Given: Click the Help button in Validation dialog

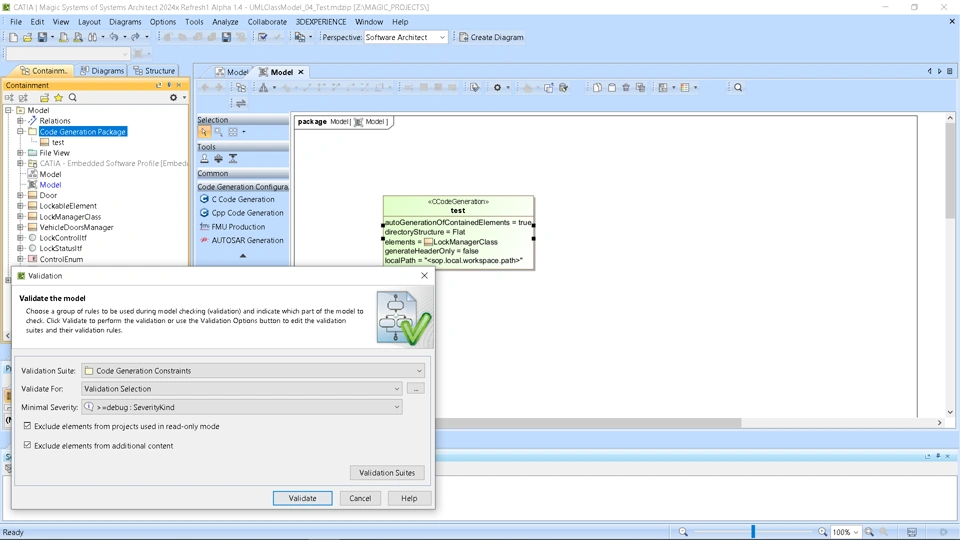Looking at the screenshot, I should tap(409, 498).
